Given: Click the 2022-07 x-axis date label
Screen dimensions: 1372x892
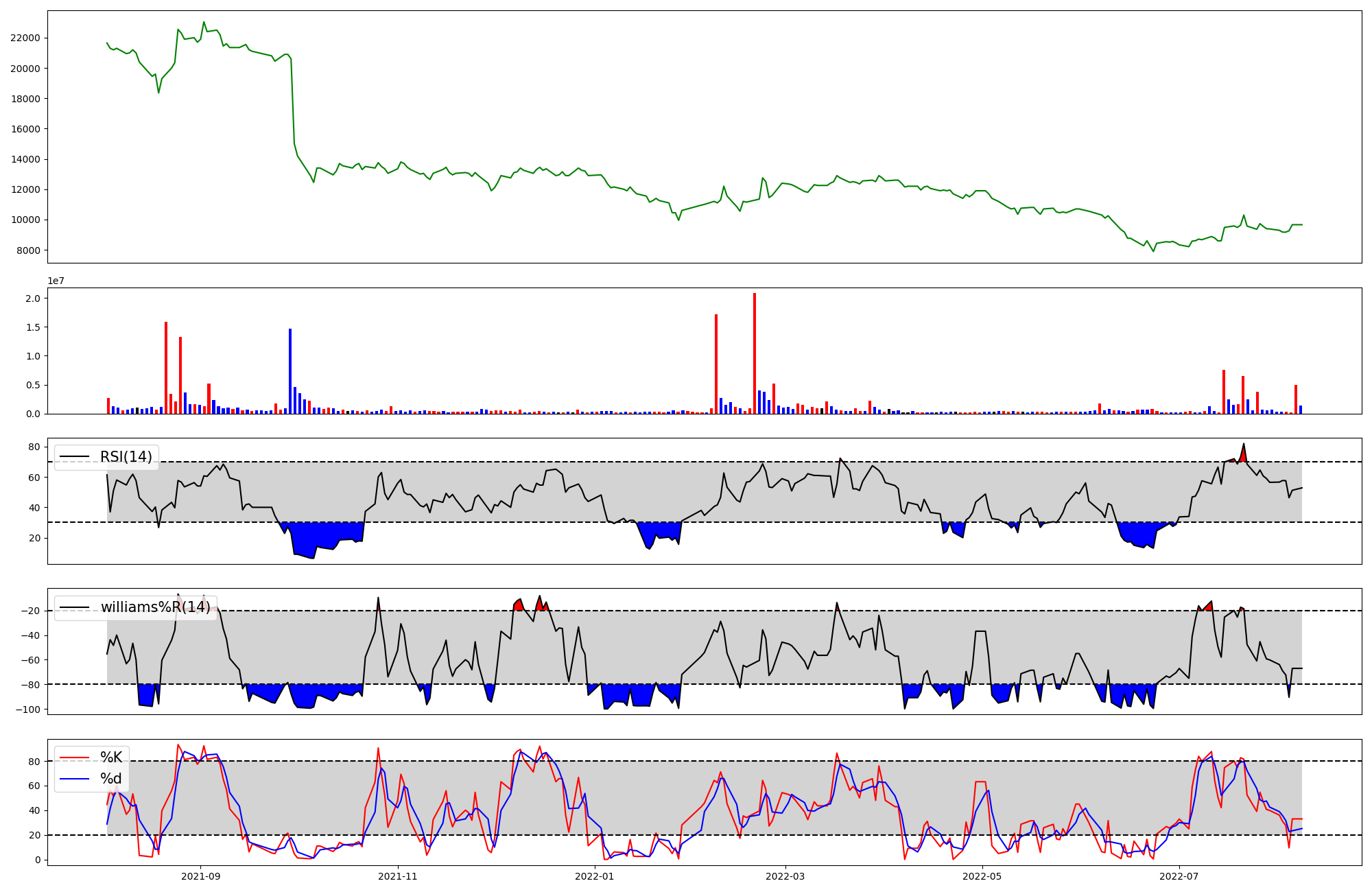Looking at the screenshot, I should (x=1179, y=876).
